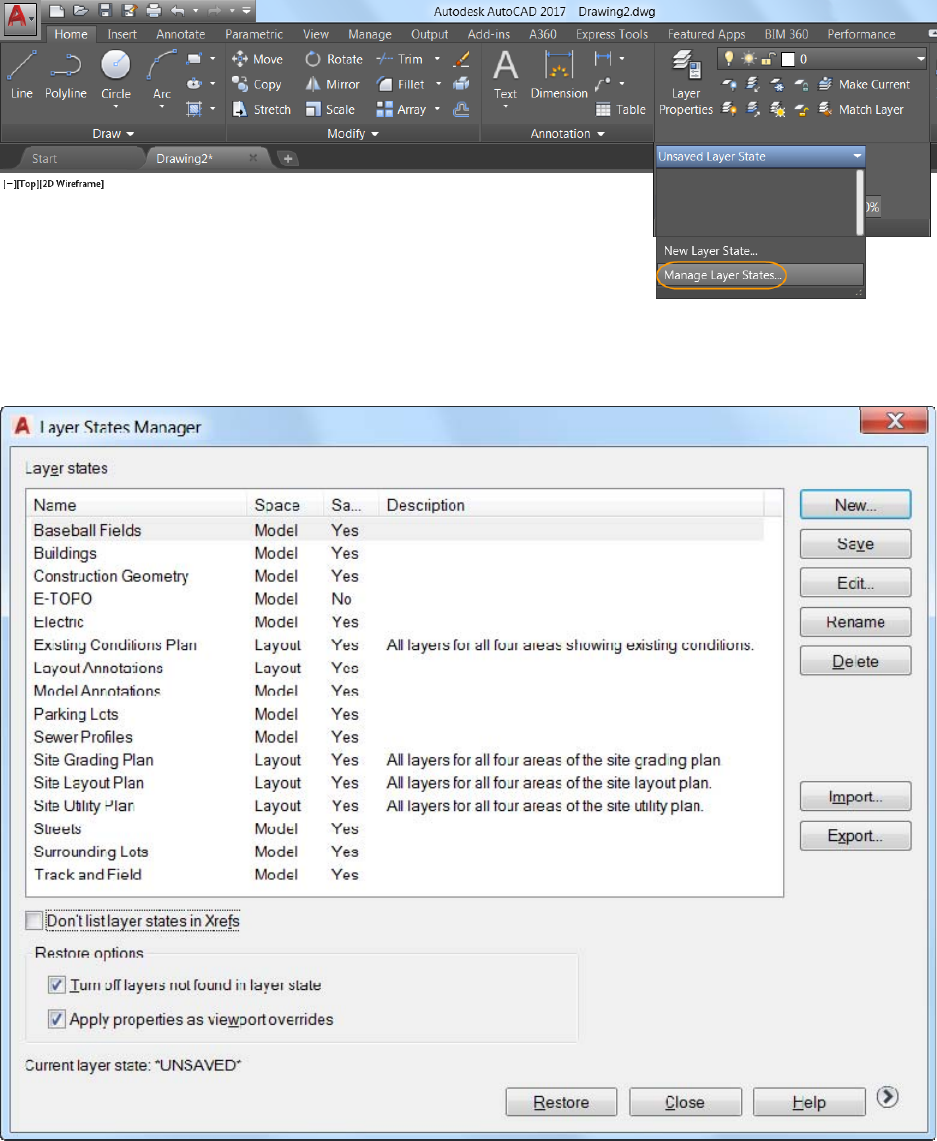Select the Site Grading Plan row
The image size is (937, 1141).
(x=396, y=760)
